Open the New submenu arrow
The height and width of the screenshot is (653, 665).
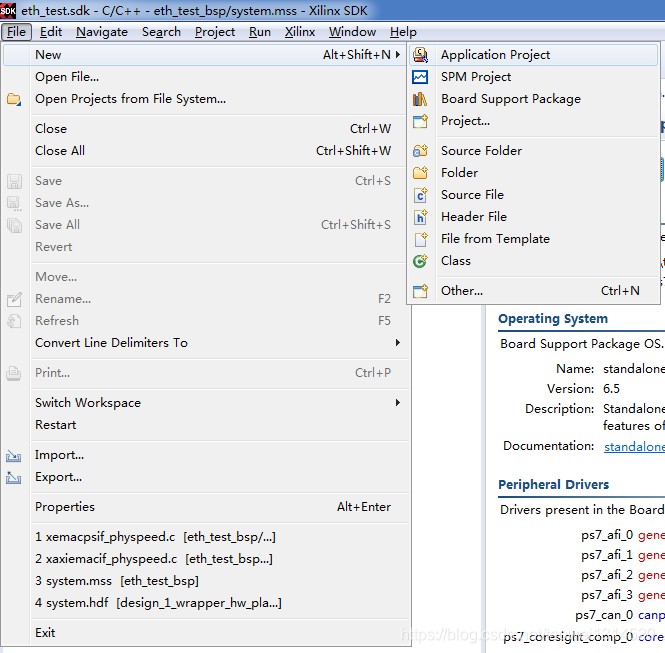398,54
